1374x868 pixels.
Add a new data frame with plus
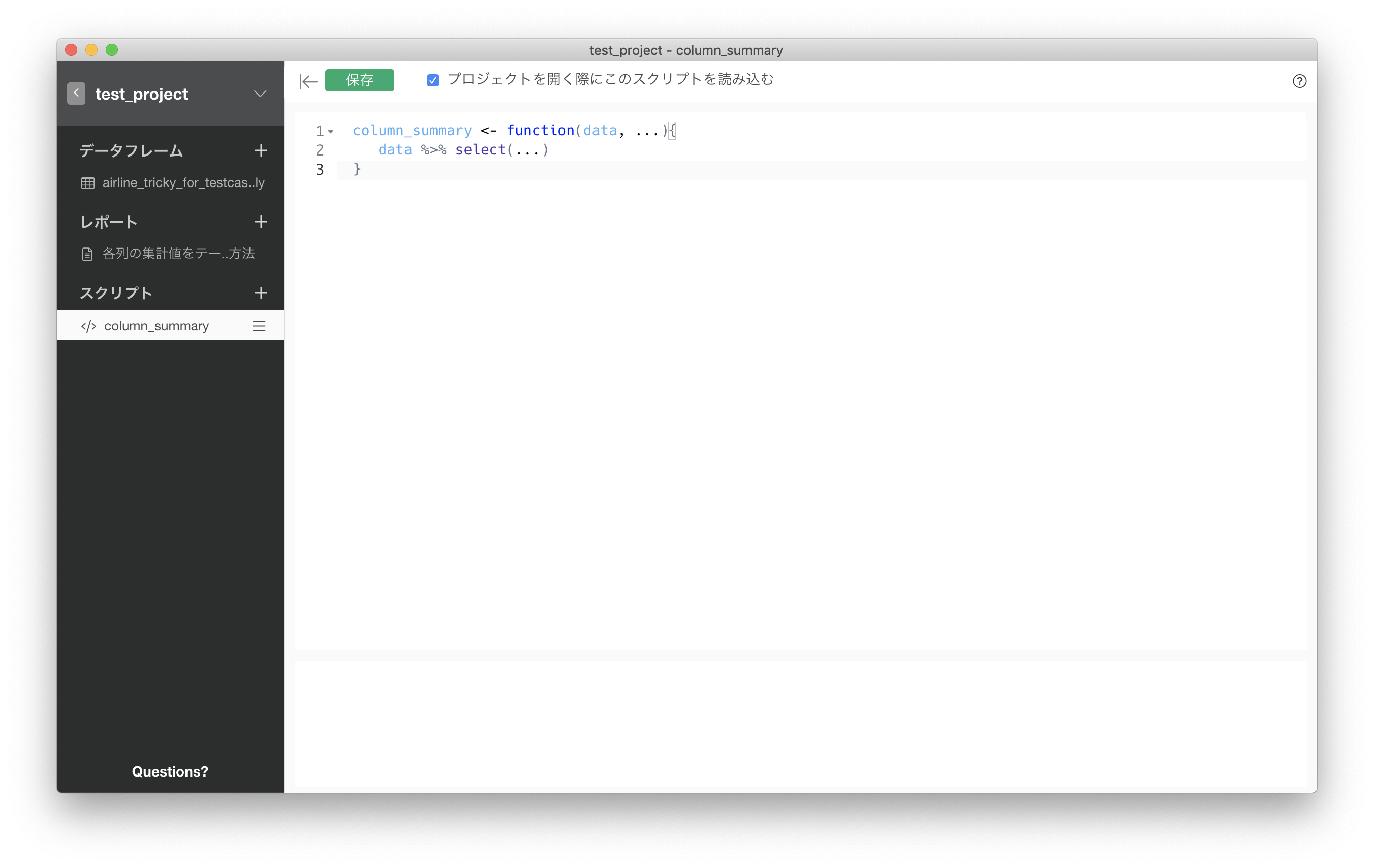point(261,150)
